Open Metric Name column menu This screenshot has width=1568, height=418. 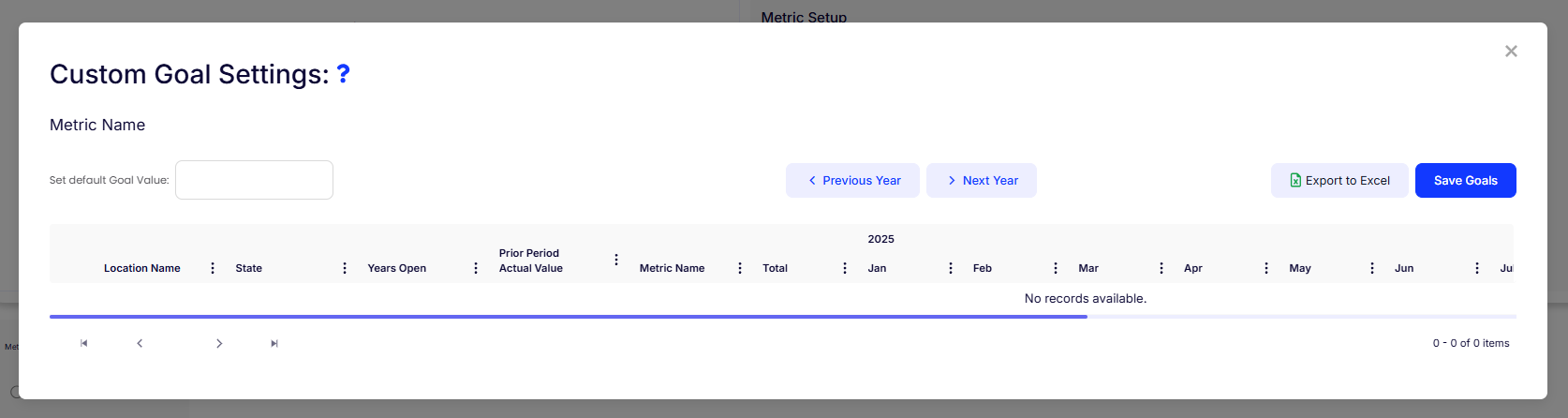coord(740,268)
